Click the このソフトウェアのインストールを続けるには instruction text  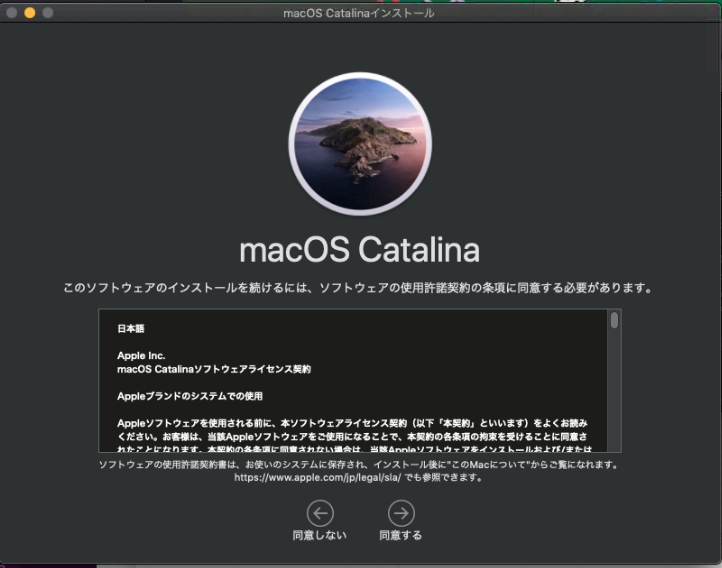click(x=358, y=288)
